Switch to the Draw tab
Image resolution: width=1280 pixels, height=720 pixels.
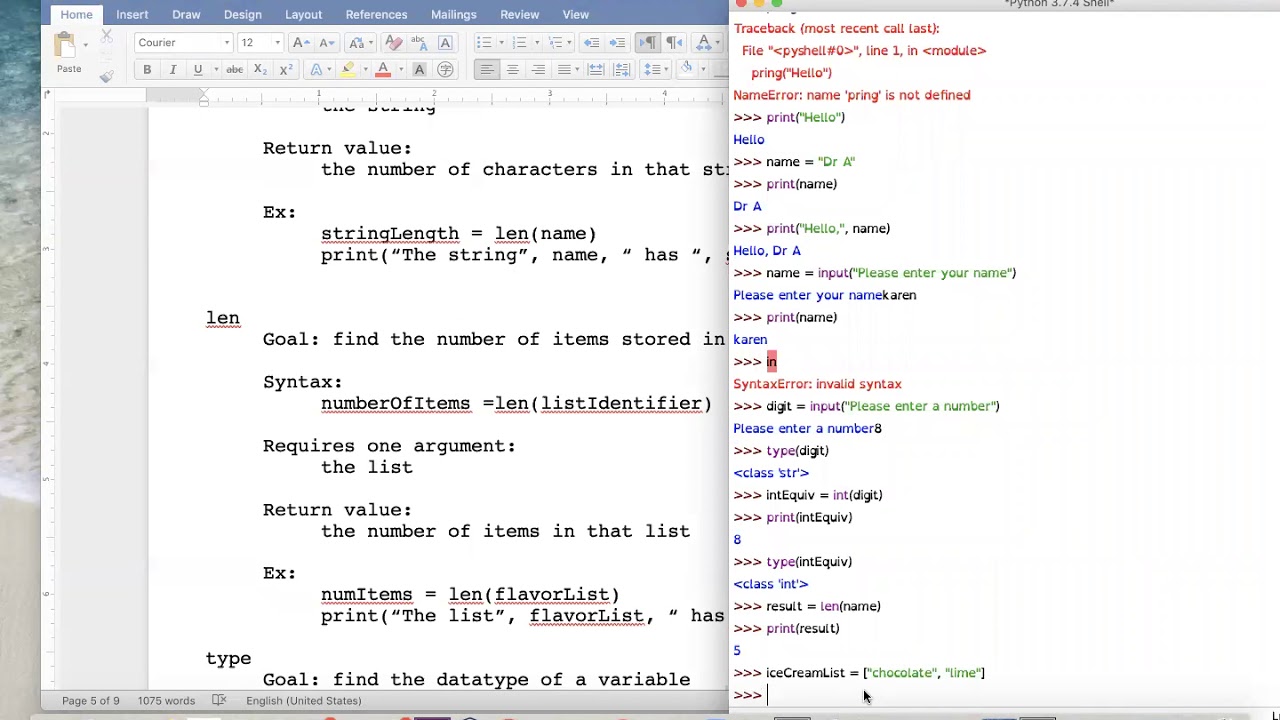coord(186,14)
